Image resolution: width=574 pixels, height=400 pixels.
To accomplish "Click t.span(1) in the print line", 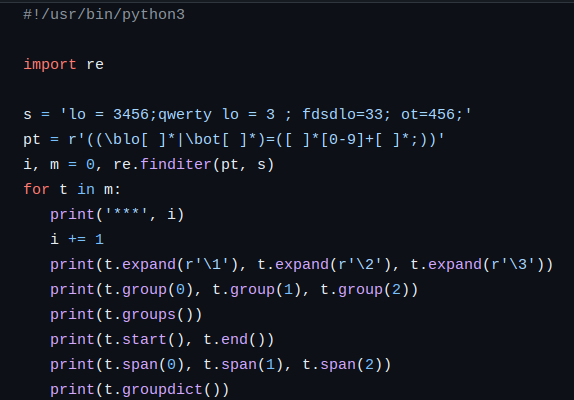I will click(243, 365).
